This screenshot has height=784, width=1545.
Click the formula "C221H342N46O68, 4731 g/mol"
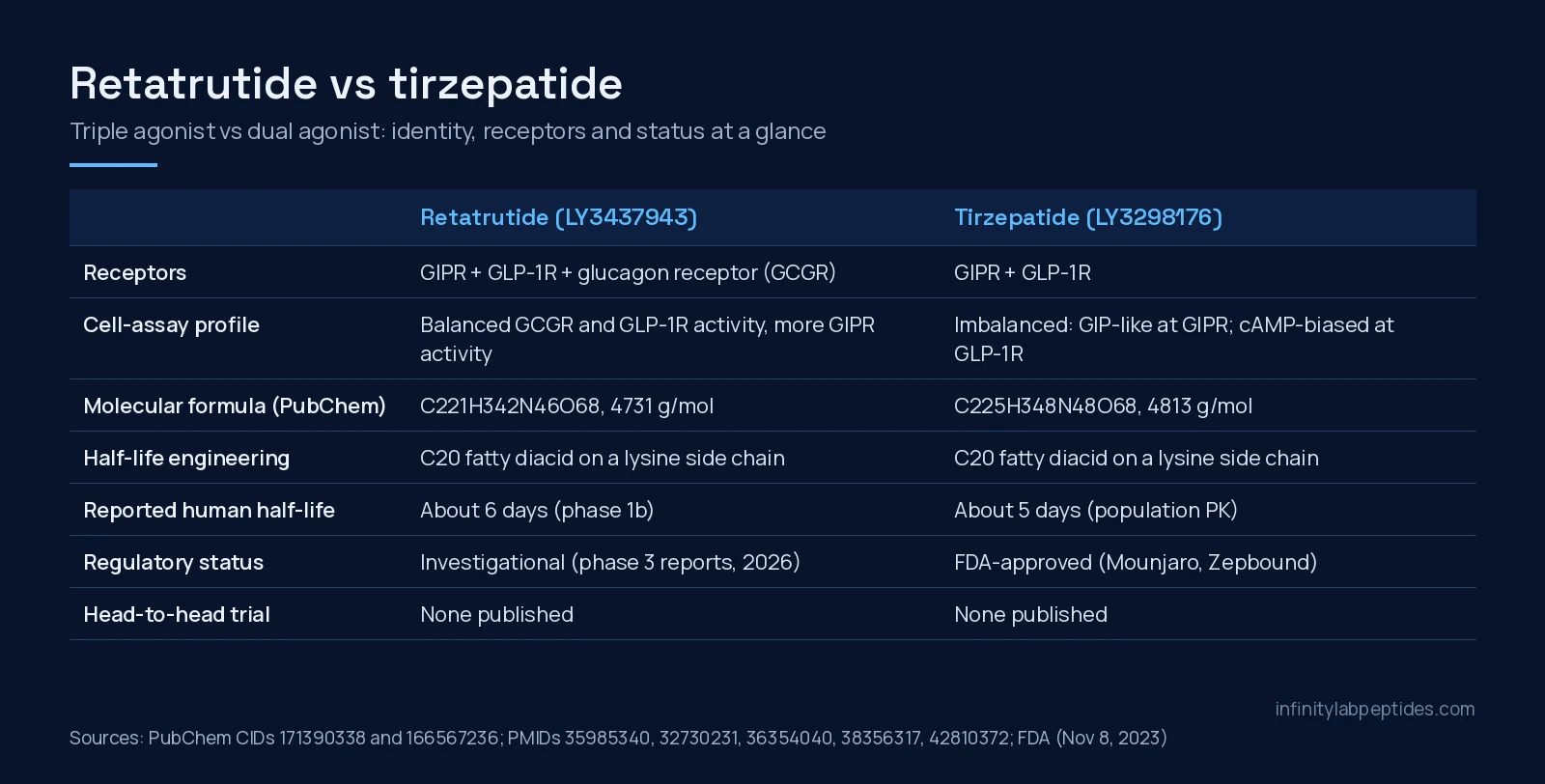567,406
